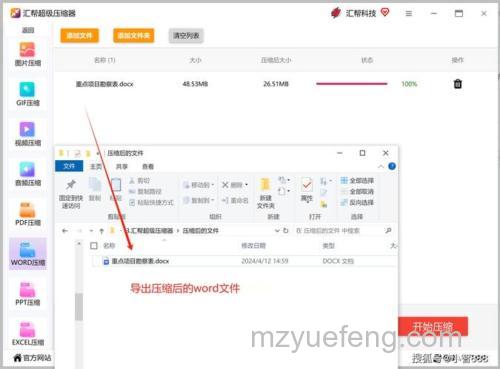The width and height of the screenshot is (500, 369).
Task: Collapse the Explorer ribbon with chevron
Action: point(381,166)
